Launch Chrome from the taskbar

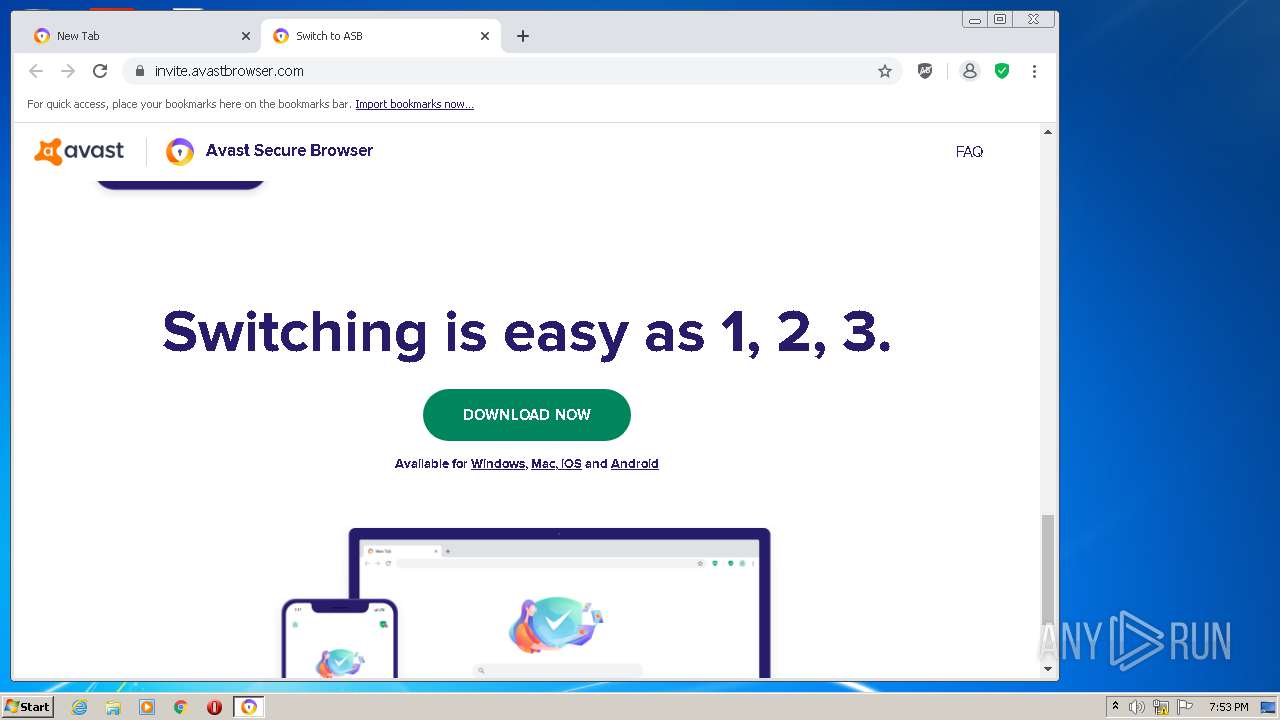click(181, 707)
